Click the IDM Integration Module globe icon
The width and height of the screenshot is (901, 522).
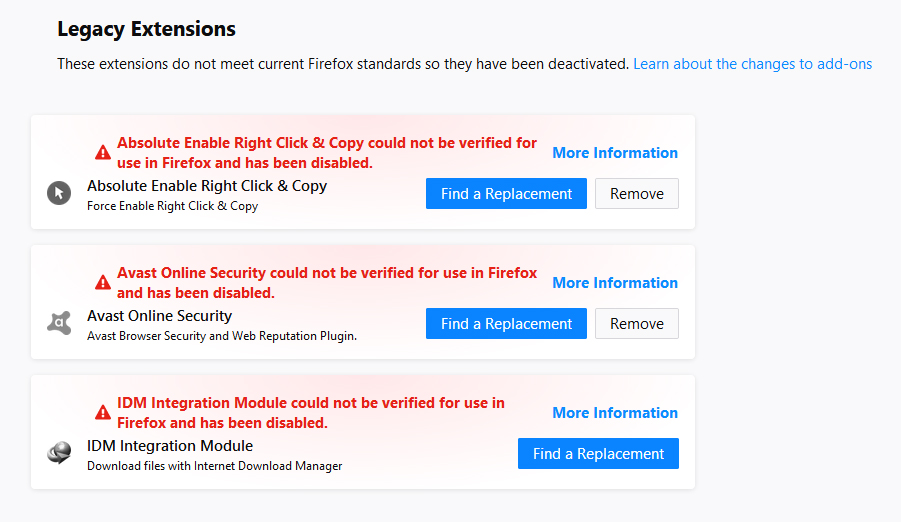point(59,453)
